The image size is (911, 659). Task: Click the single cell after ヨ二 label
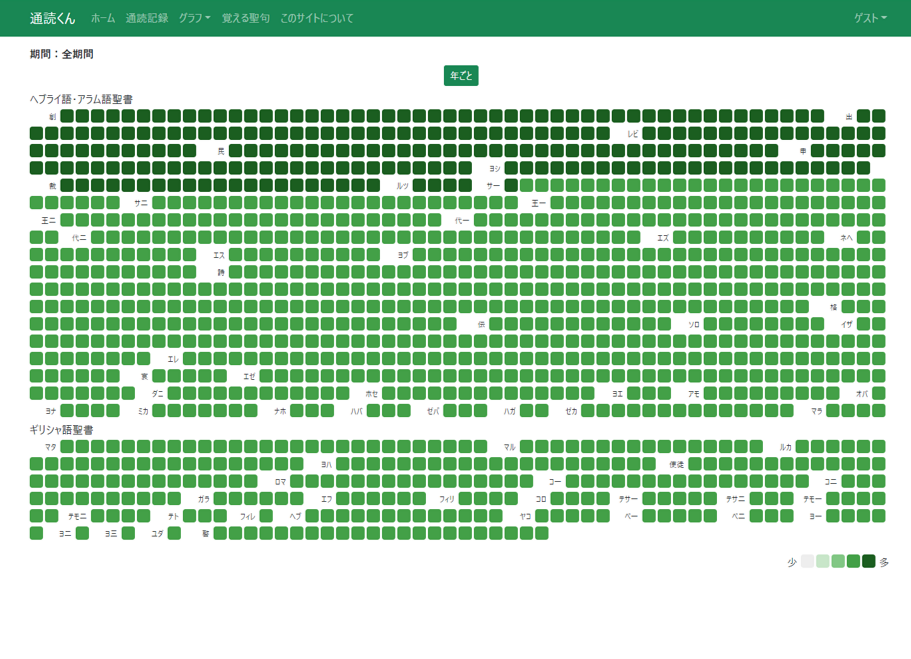tap(82, 533)
